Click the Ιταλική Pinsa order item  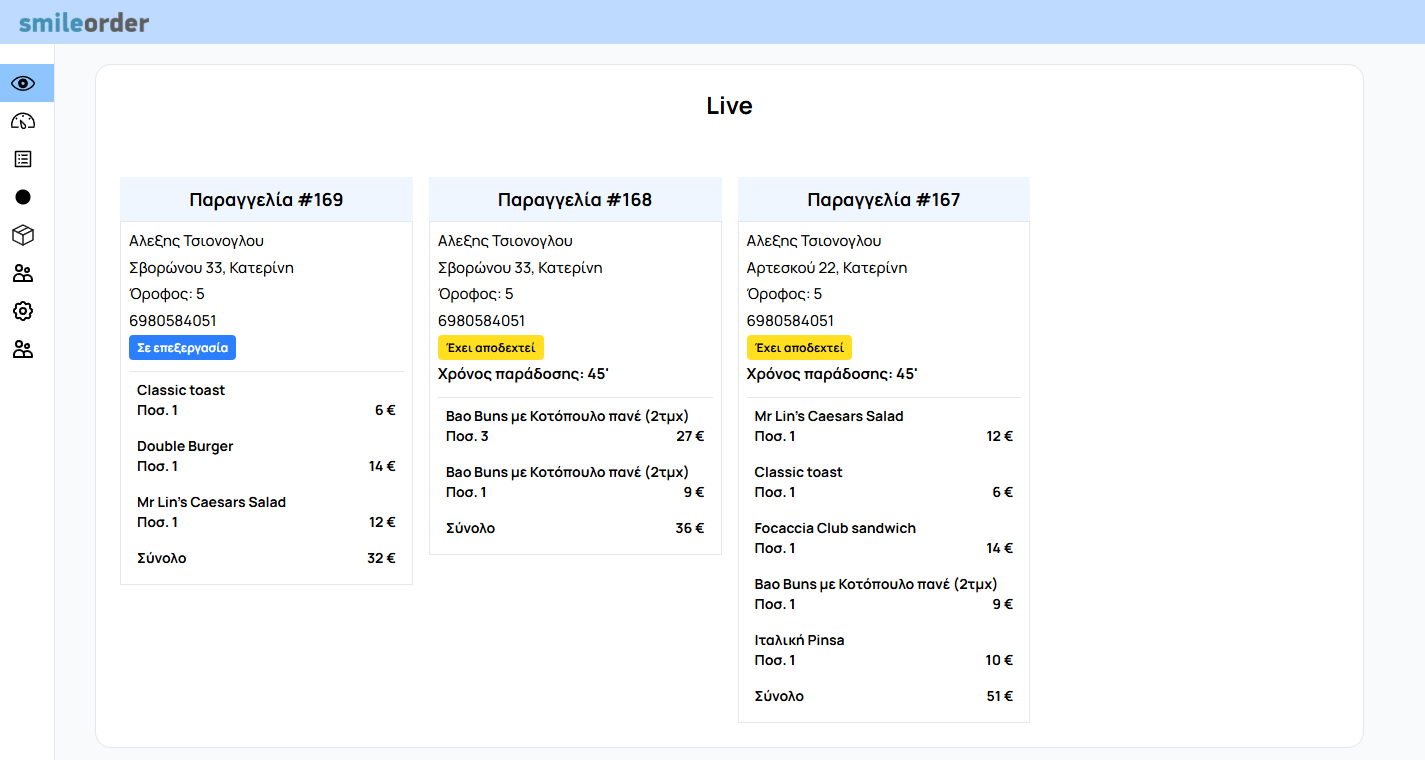(799, 640)
